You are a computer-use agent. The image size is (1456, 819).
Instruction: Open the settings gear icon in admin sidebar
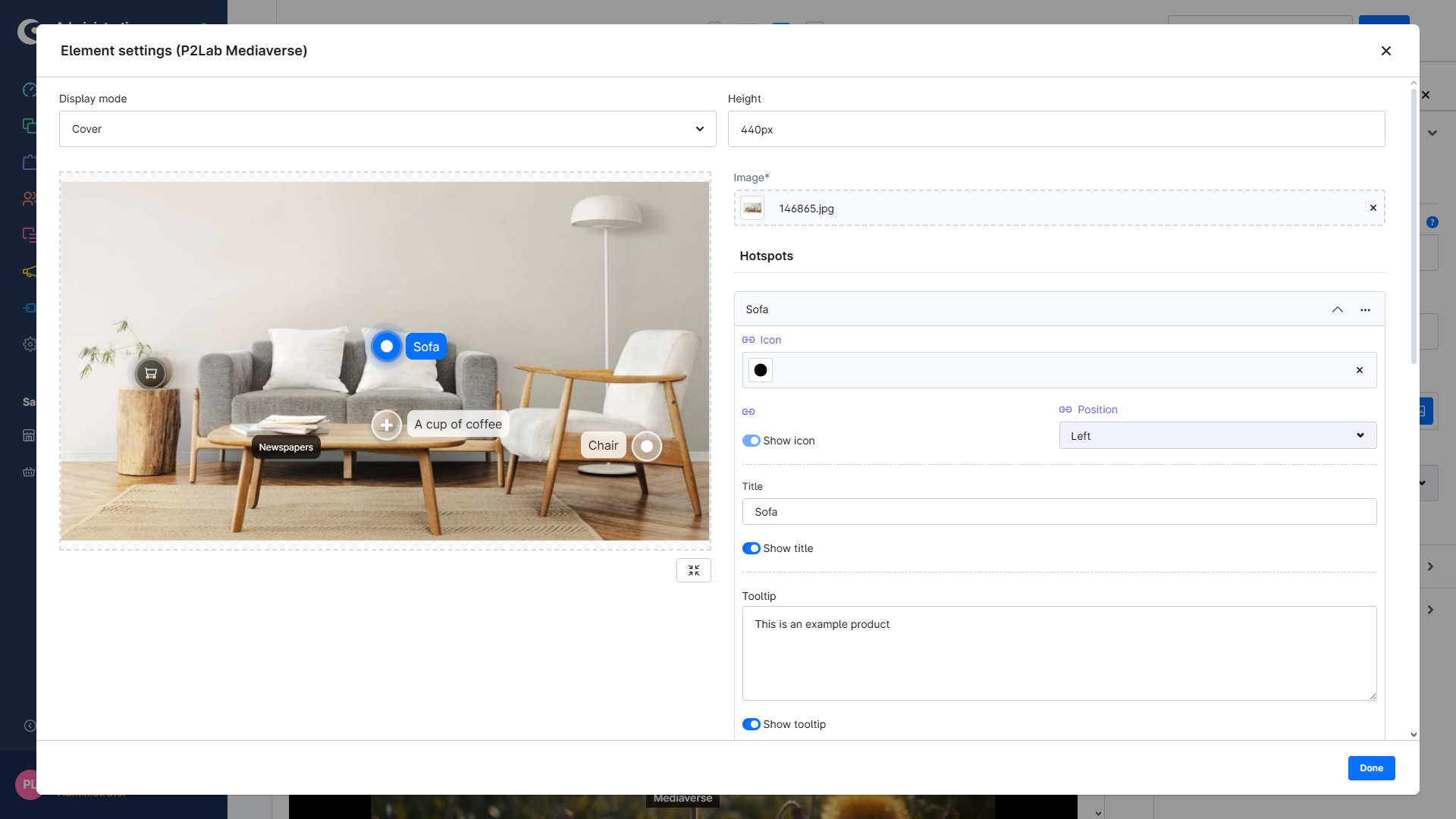30,344
